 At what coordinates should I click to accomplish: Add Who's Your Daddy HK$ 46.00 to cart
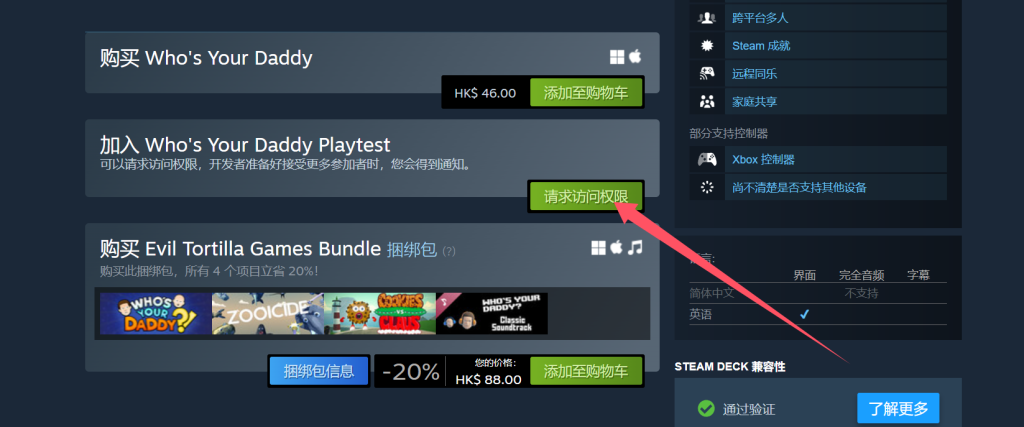pos(586,93)
